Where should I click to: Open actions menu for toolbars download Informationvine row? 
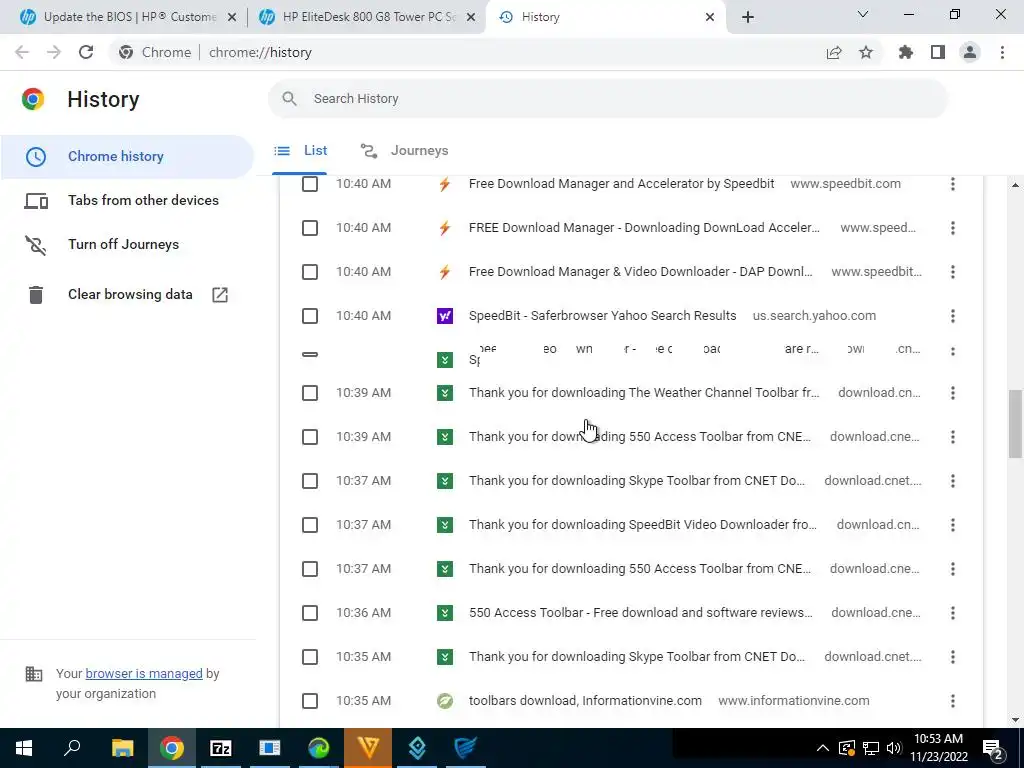pos(953,701)
